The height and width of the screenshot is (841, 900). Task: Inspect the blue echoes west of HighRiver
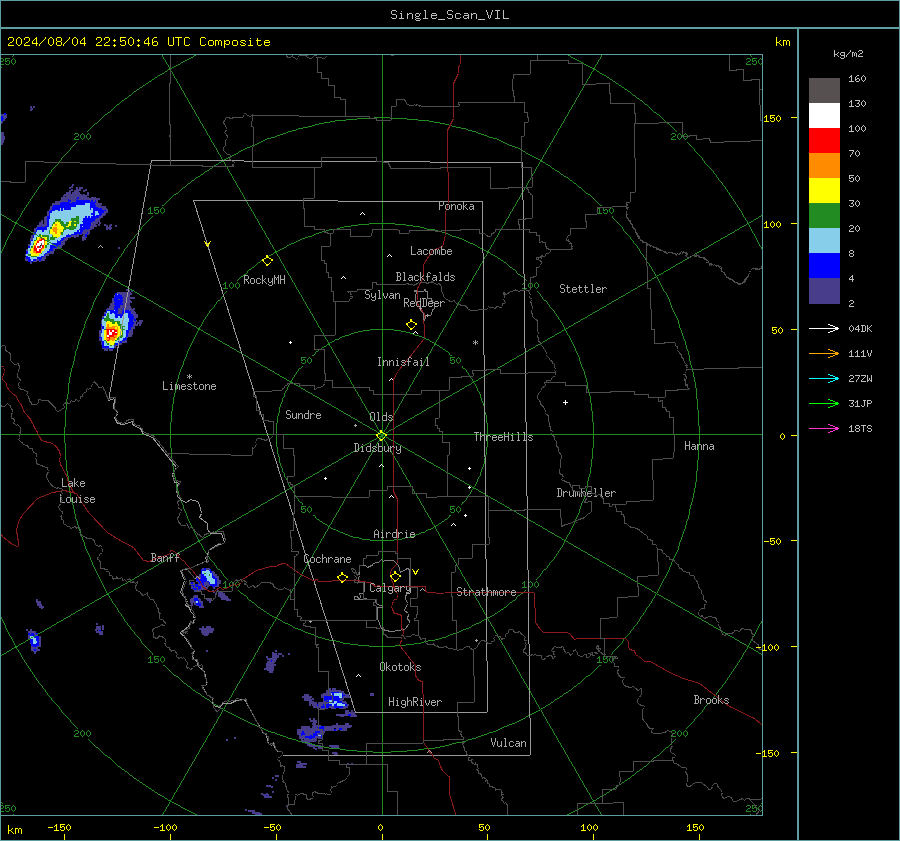[x=333, y=700]
